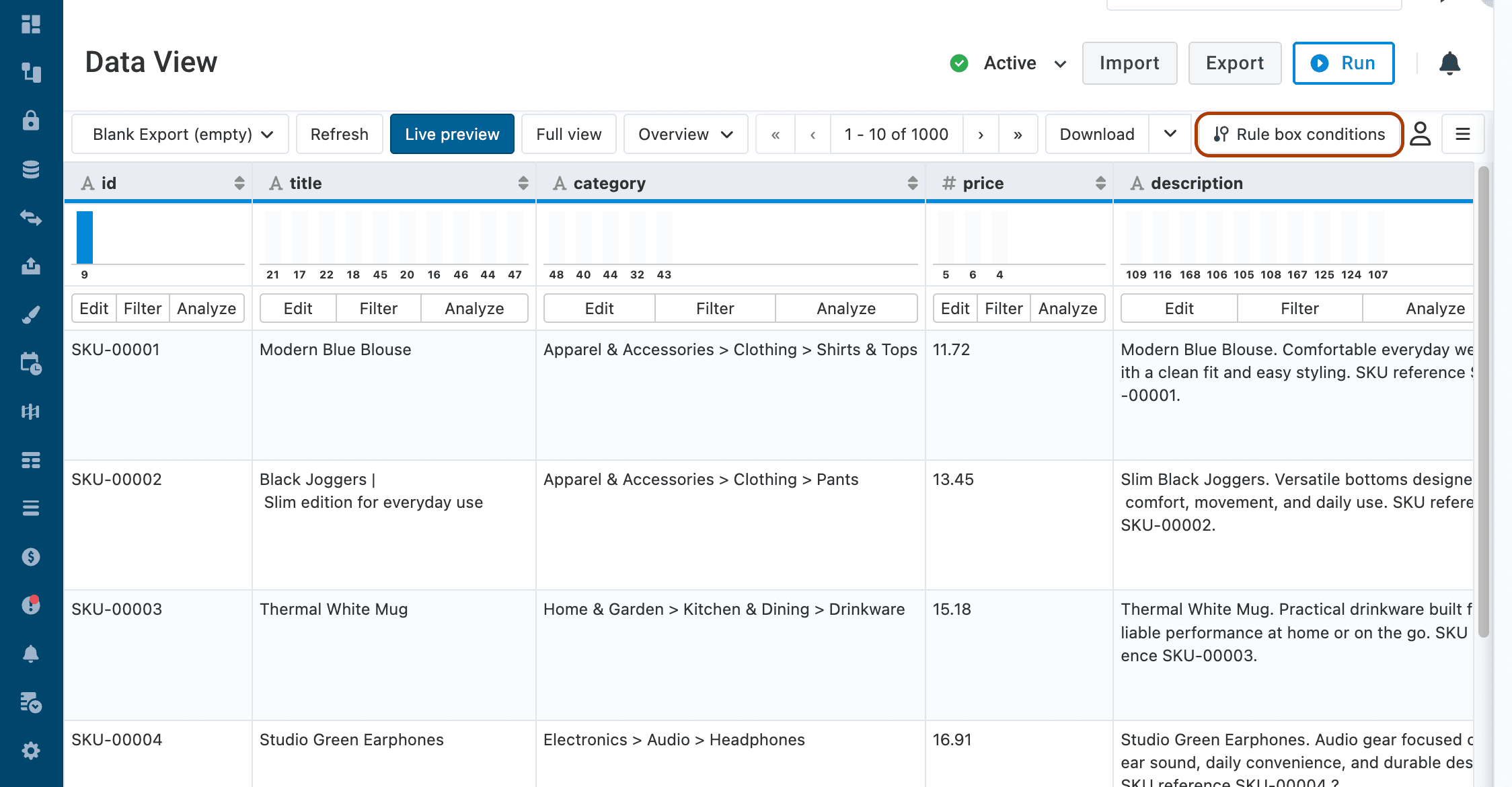Select the paintbrush icon in sidebar
The image size is (1512, 787).
(31, 315)
